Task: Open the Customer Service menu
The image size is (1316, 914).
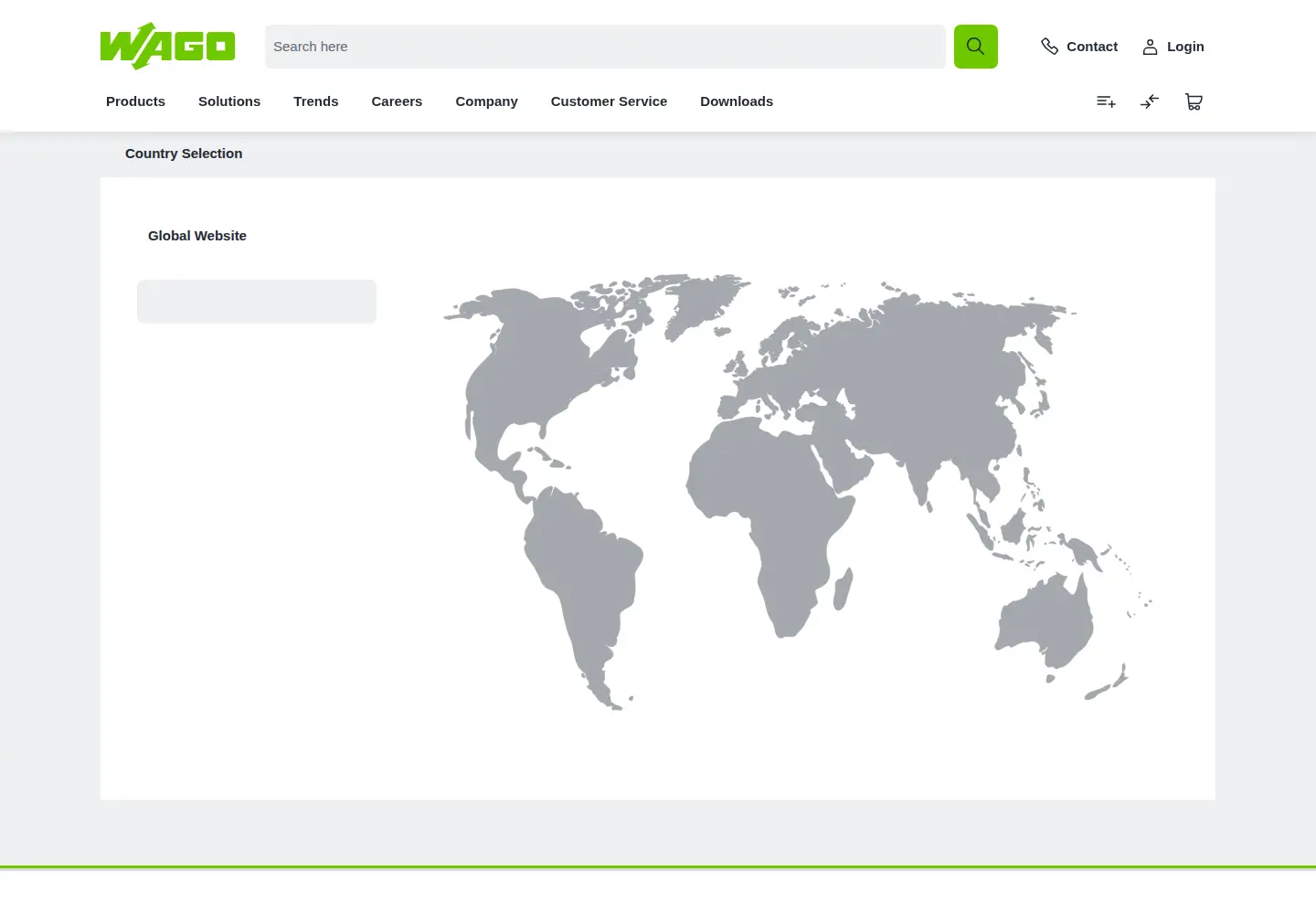Action: (609, 101)
